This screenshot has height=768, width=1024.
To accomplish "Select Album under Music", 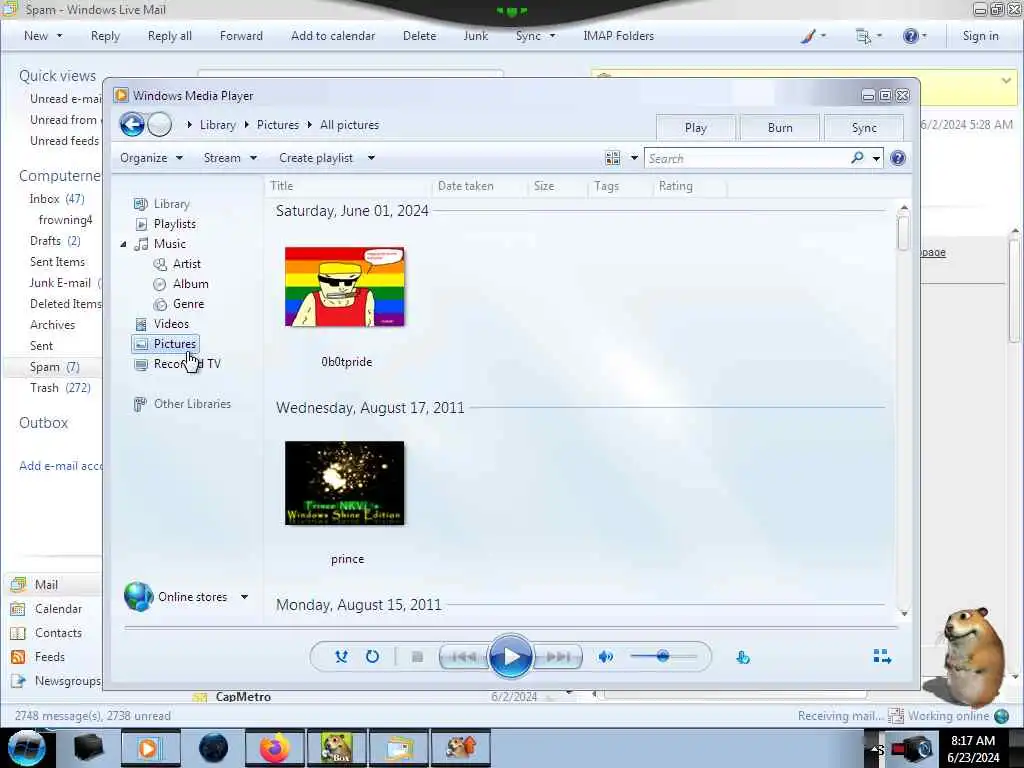I will pyautogui.click(x=190, y=284).
